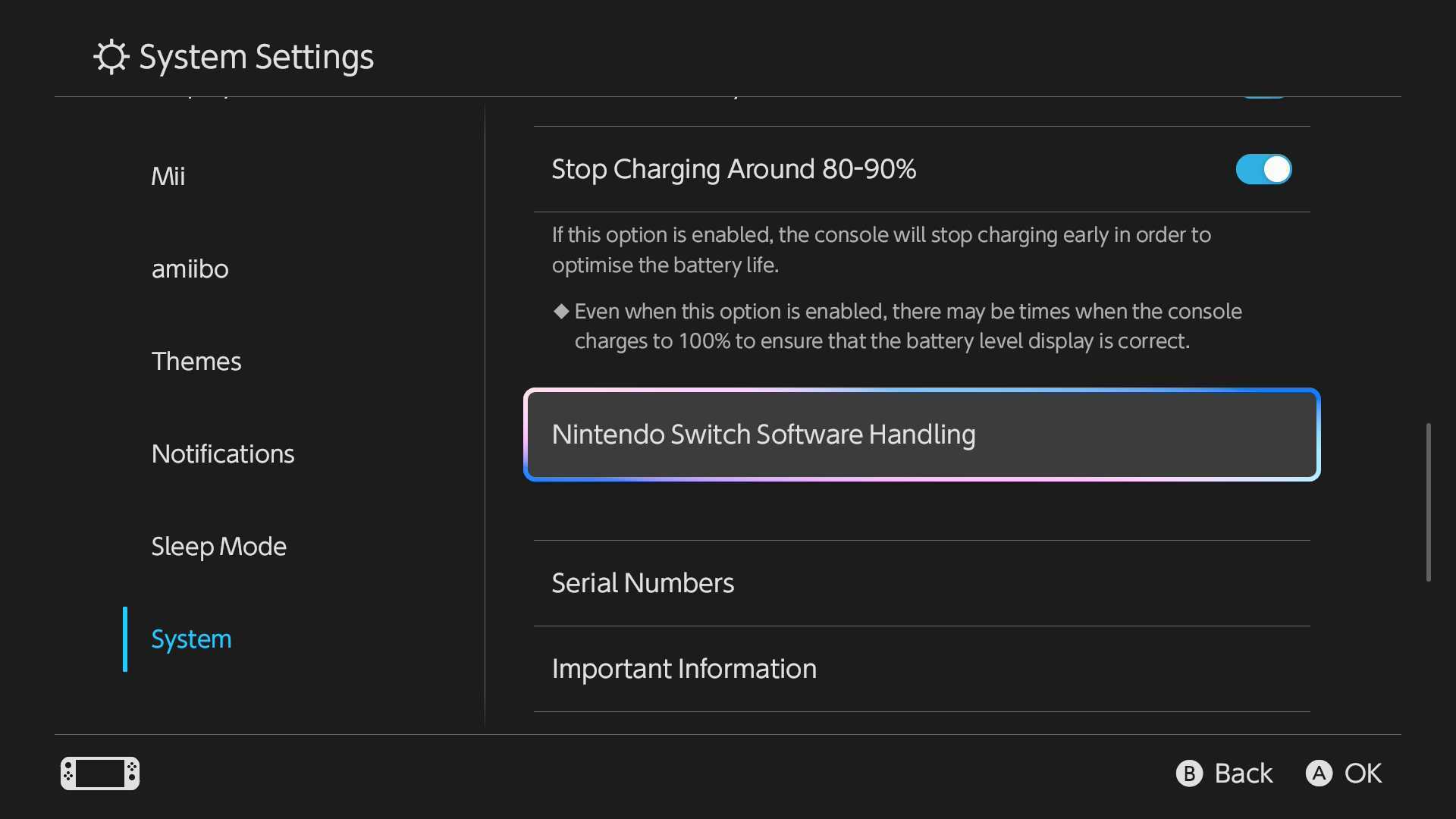1456x819 pixels.
Task: Go to Themes settings
Action: 196,362
